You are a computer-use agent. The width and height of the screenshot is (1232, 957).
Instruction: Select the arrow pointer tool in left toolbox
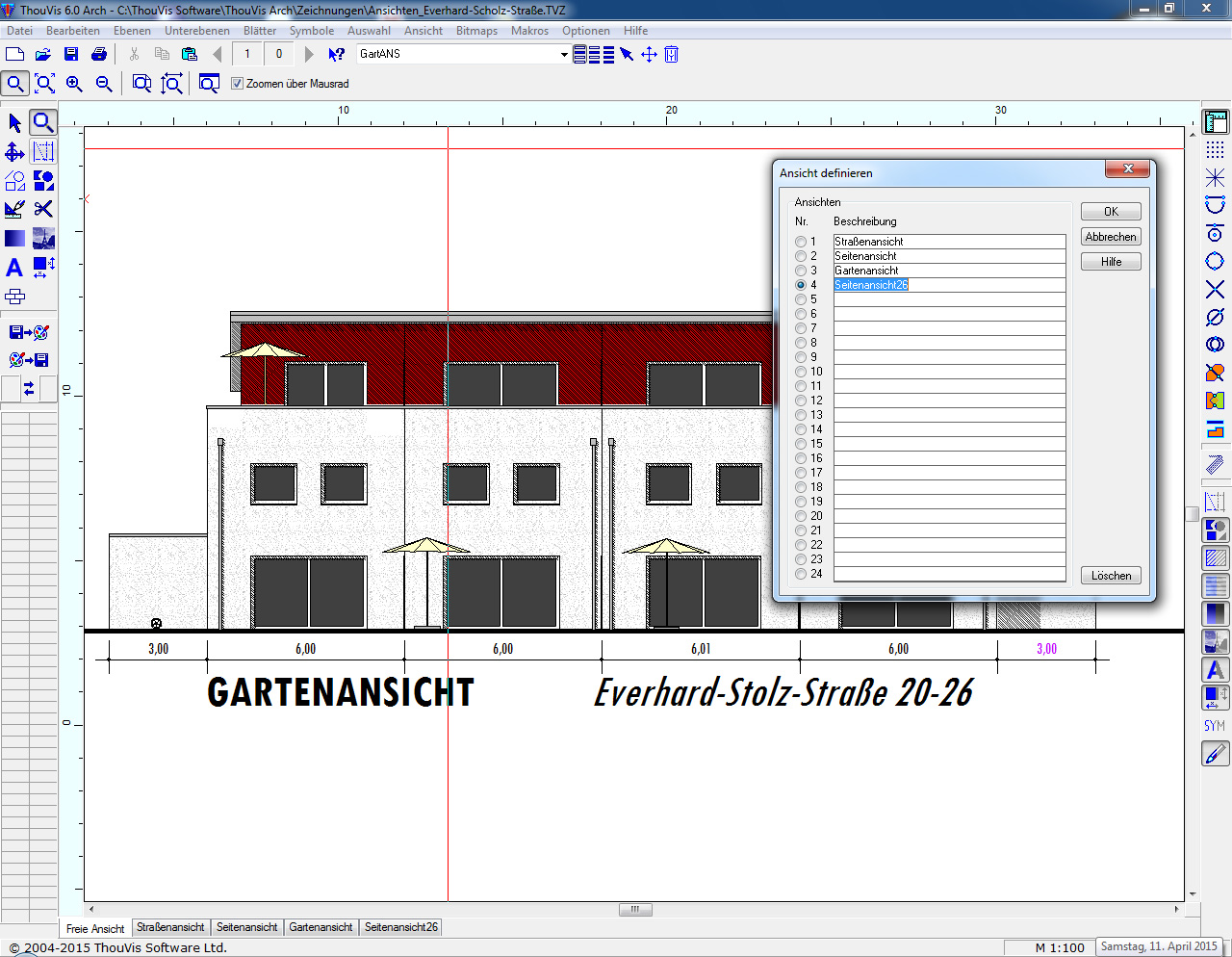click(14, 123)
